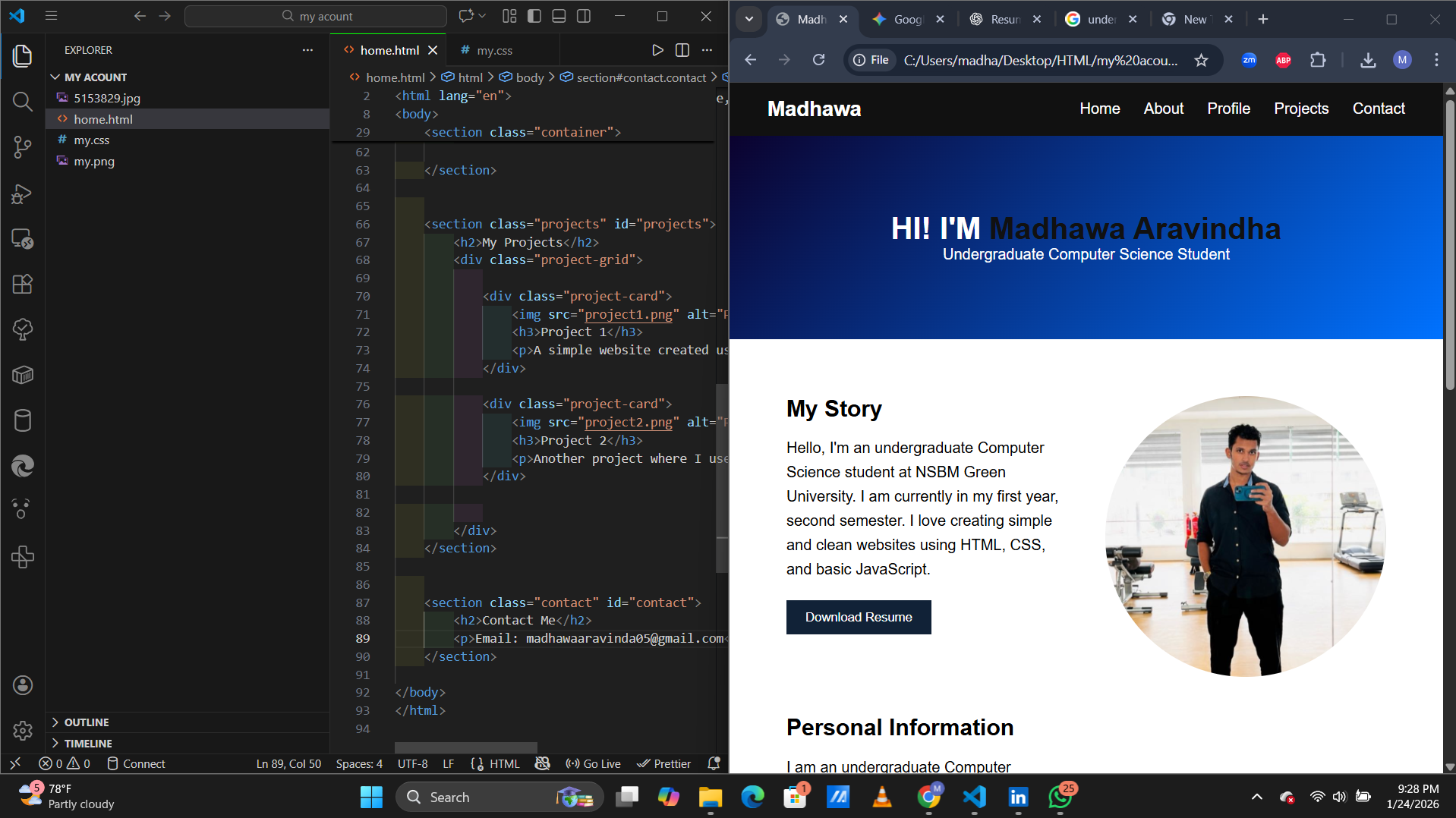Image resolution: width=1456 pixels, height=818 pixels.
Task: Toggle the bottom panel visibility
Action: pyautogui.click(x=559, y=16)
